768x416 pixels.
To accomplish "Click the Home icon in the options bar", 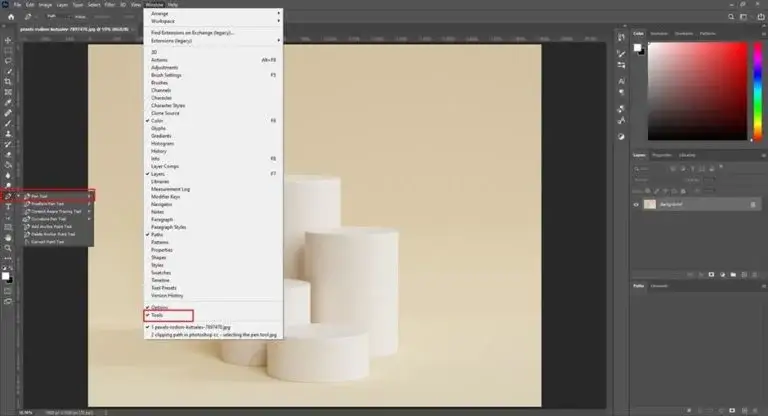I will pos(11,17).
